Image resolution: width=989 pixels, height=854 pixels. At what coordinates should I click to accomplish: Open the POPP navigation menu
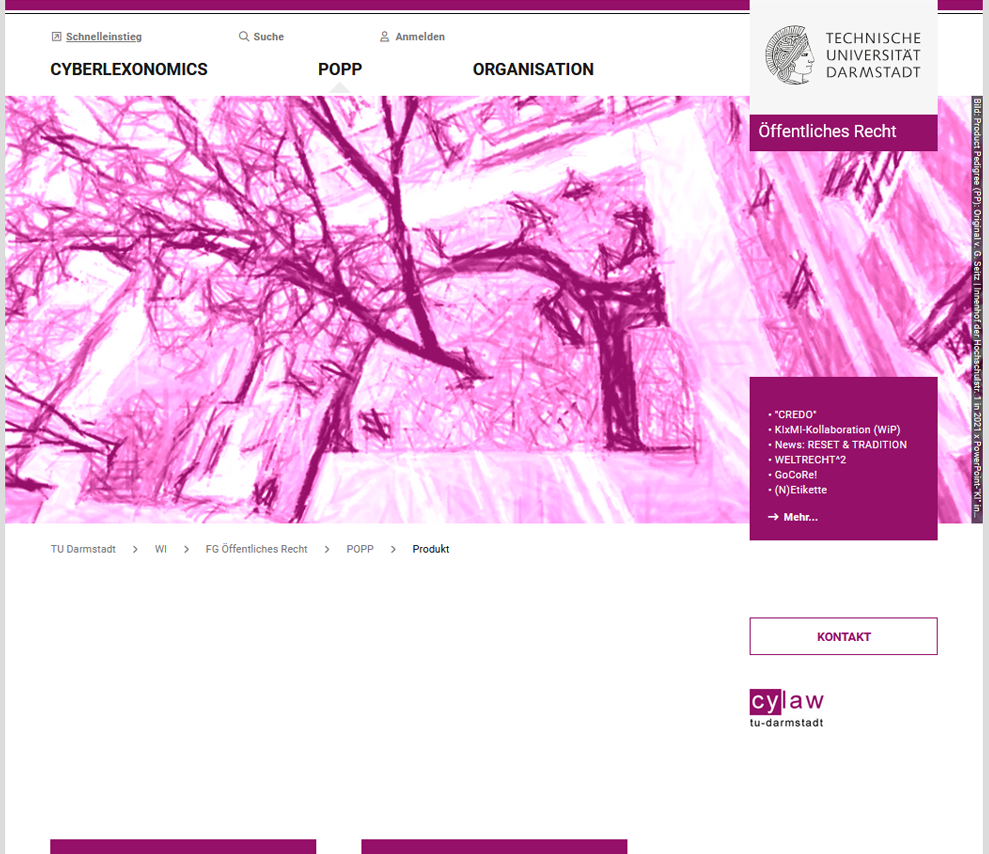340,70
